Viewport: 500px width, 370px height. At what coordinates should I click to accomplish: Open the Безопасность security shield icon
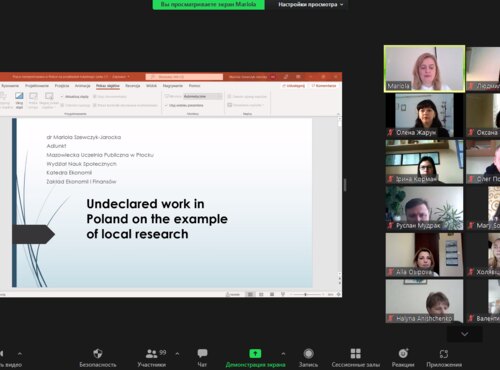pos(98,353)
